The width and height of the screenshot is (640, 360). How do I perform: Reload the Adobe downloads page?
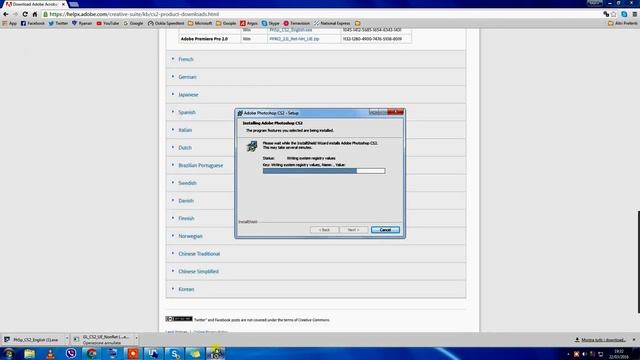pyautogui.click(x=25, y=14)
